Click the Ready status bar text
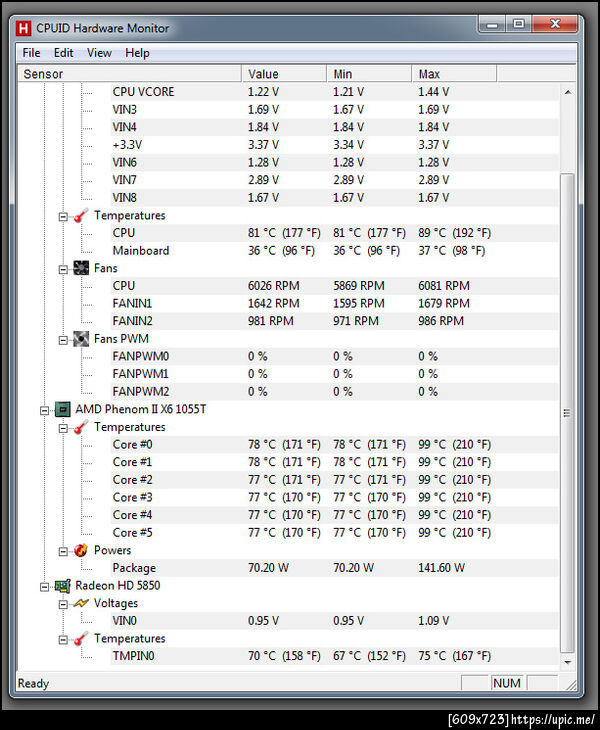600x730 pixels. click(x=33, y=683)
